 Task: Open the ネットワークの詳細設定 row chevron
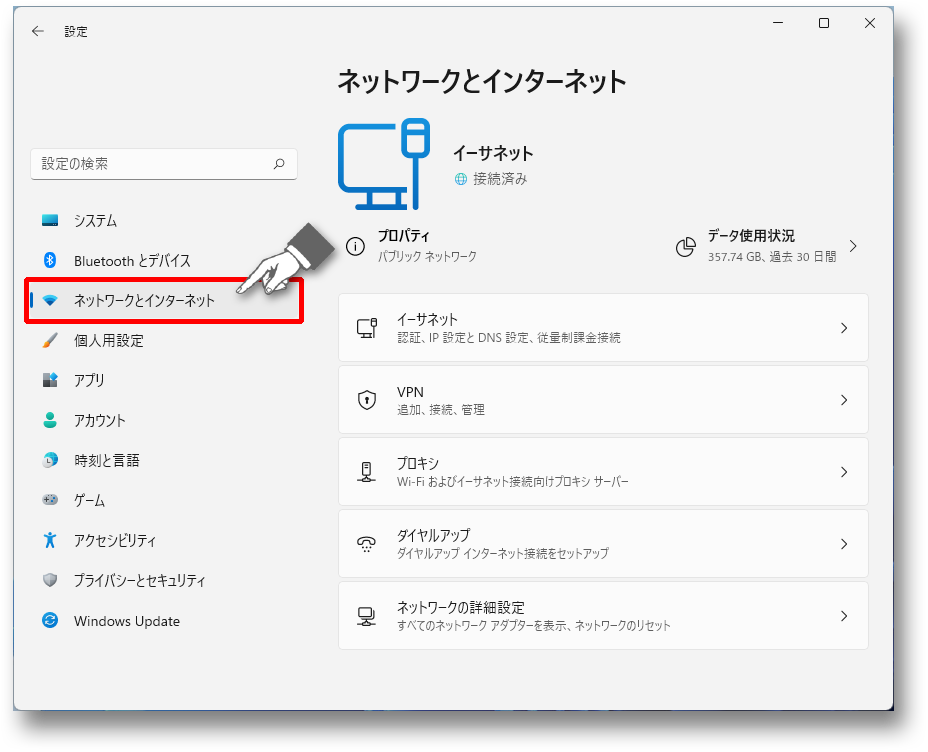point(844,616)
